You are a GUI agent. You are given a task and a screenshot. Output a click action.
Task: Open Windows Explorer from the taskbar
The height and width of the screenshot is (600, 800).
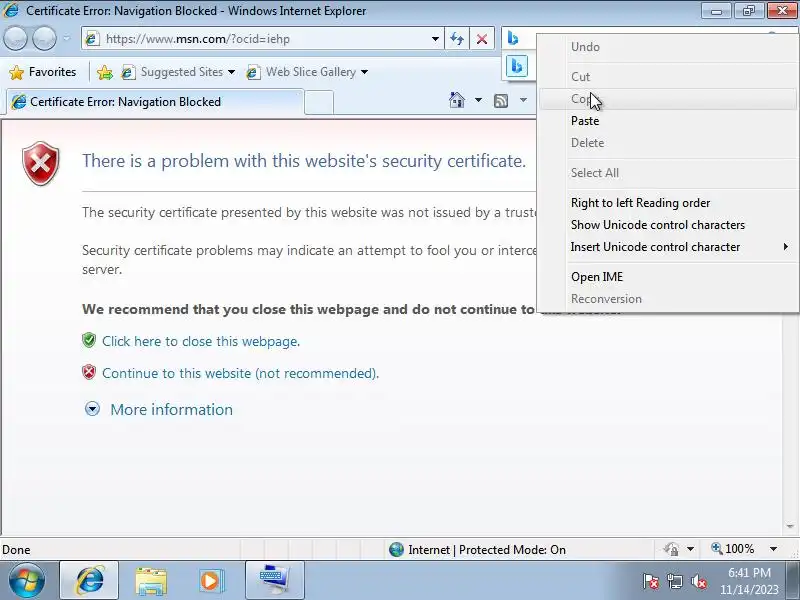click(151, 581)
